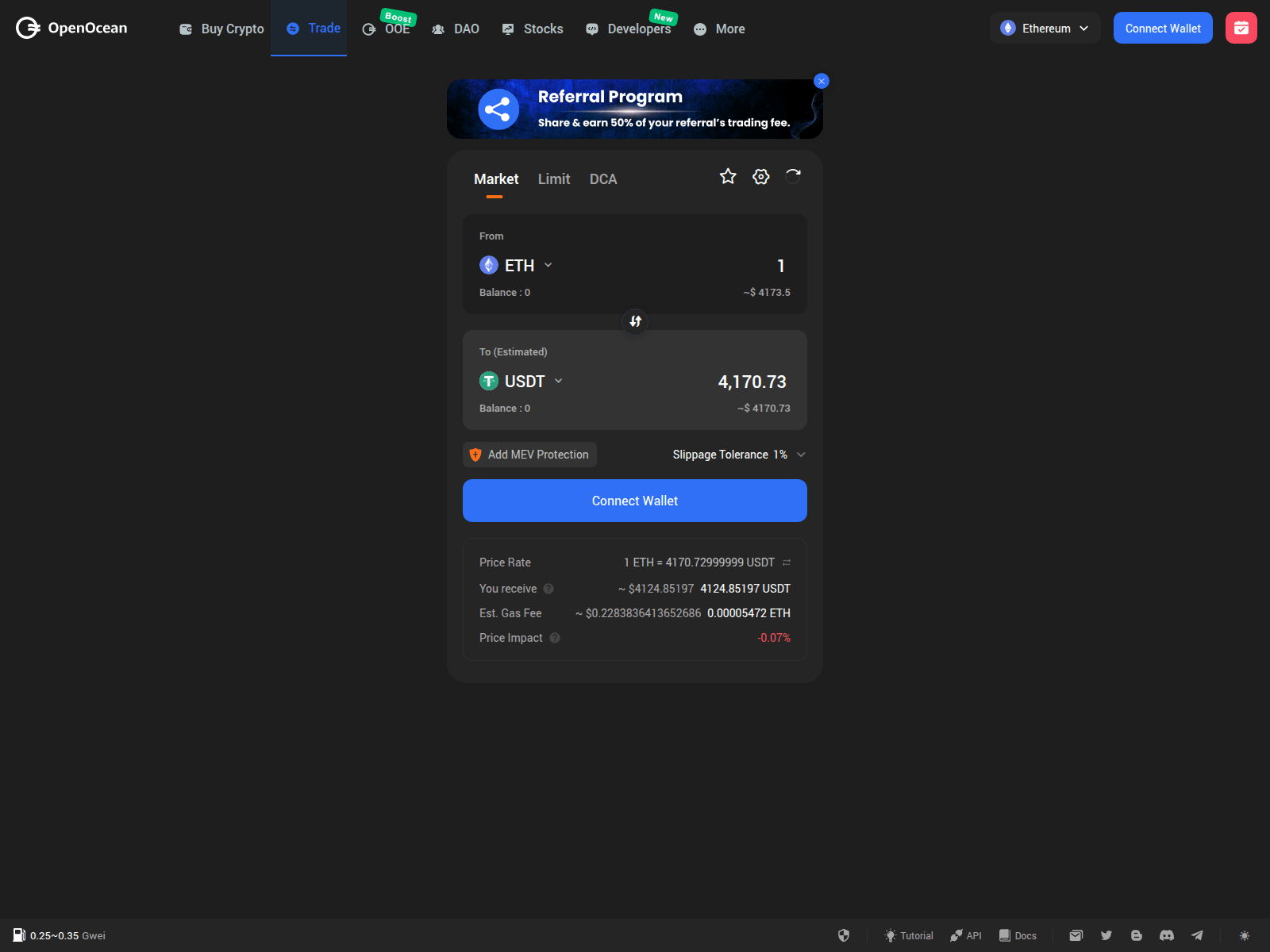Click the gas pump Gwei indicator

pos(60,935)
